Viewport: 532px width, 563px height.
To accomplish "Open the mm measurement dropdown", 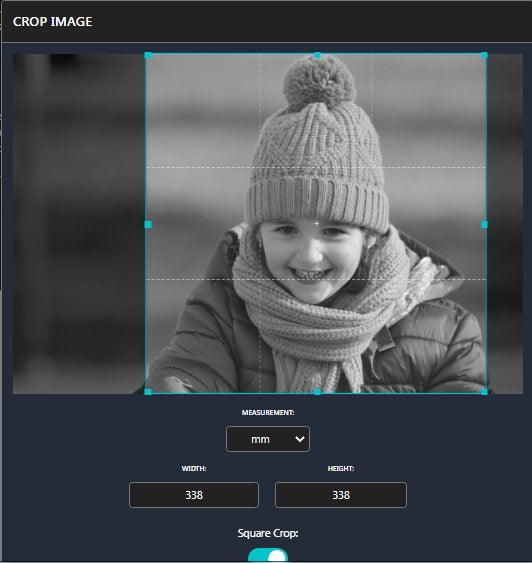I will pyautogui.click(x=268, y=439).
